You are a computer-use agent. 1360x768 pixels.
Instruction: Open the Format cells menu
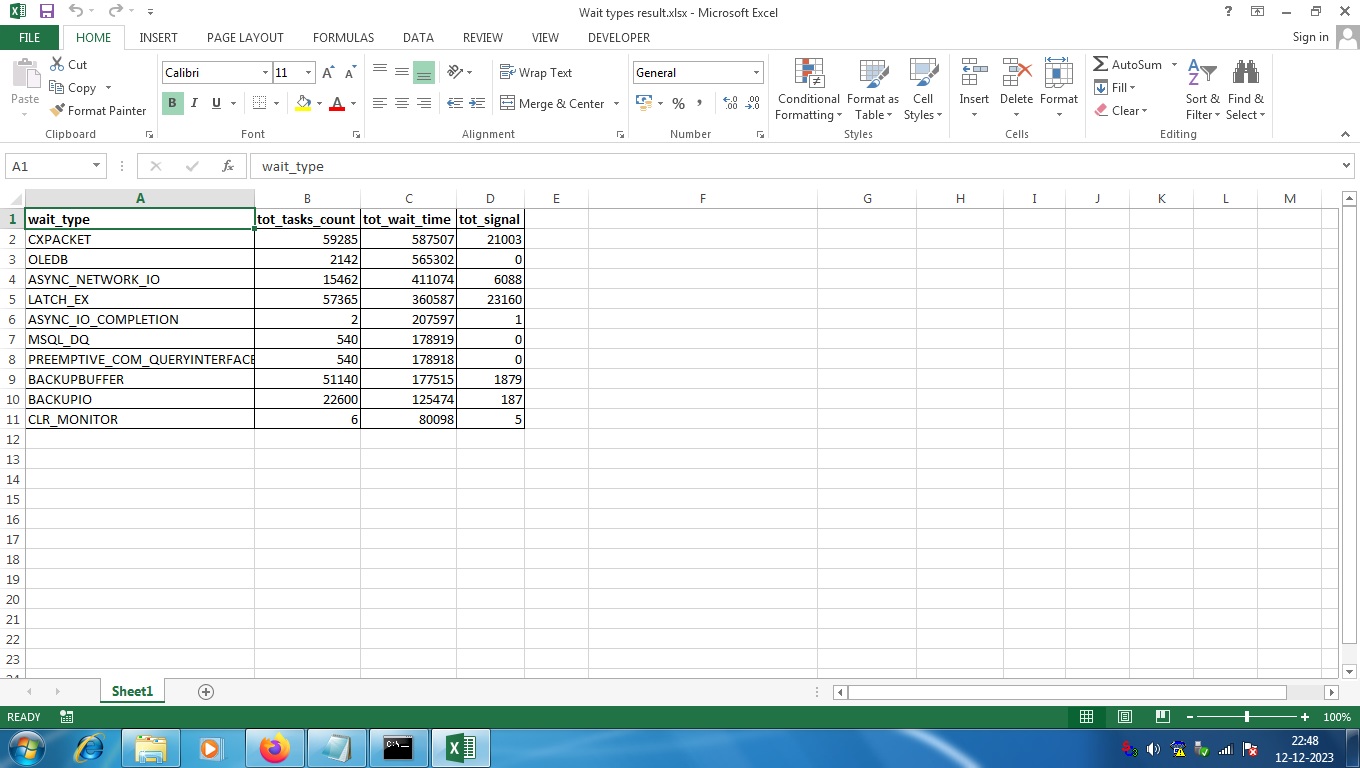[1058, 89]
